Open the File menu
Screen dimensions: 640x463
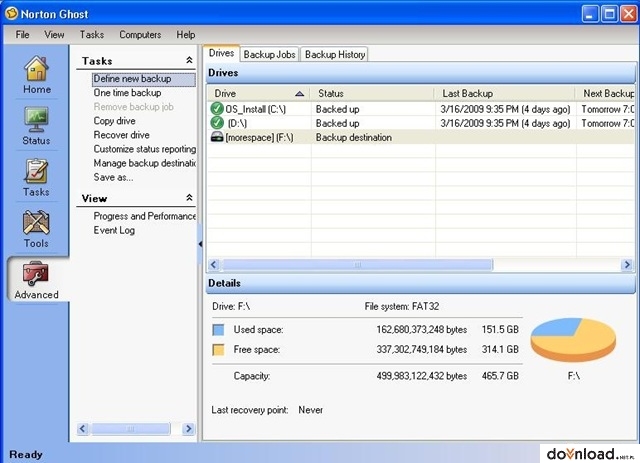tap(22, 35)
